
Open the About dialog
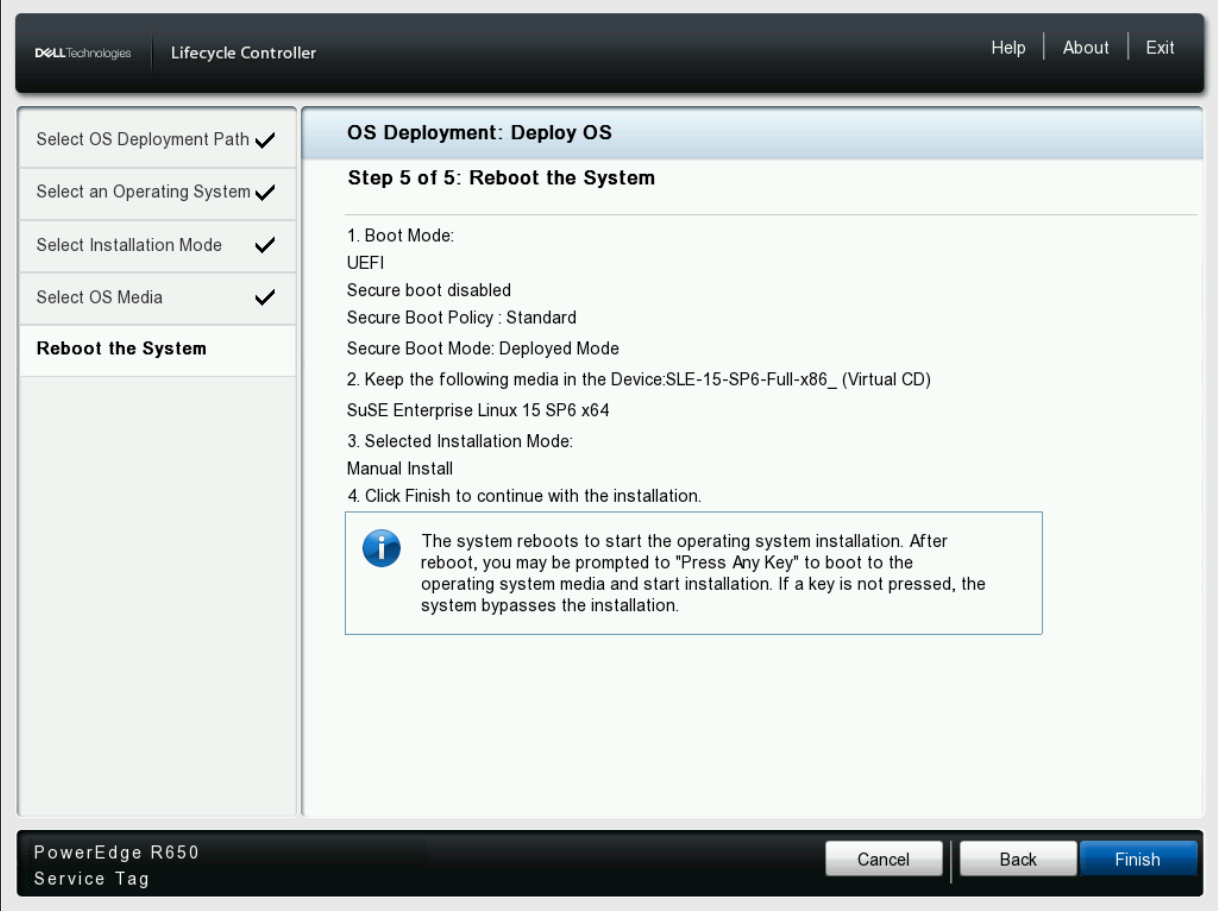(x=1085, y=47)
